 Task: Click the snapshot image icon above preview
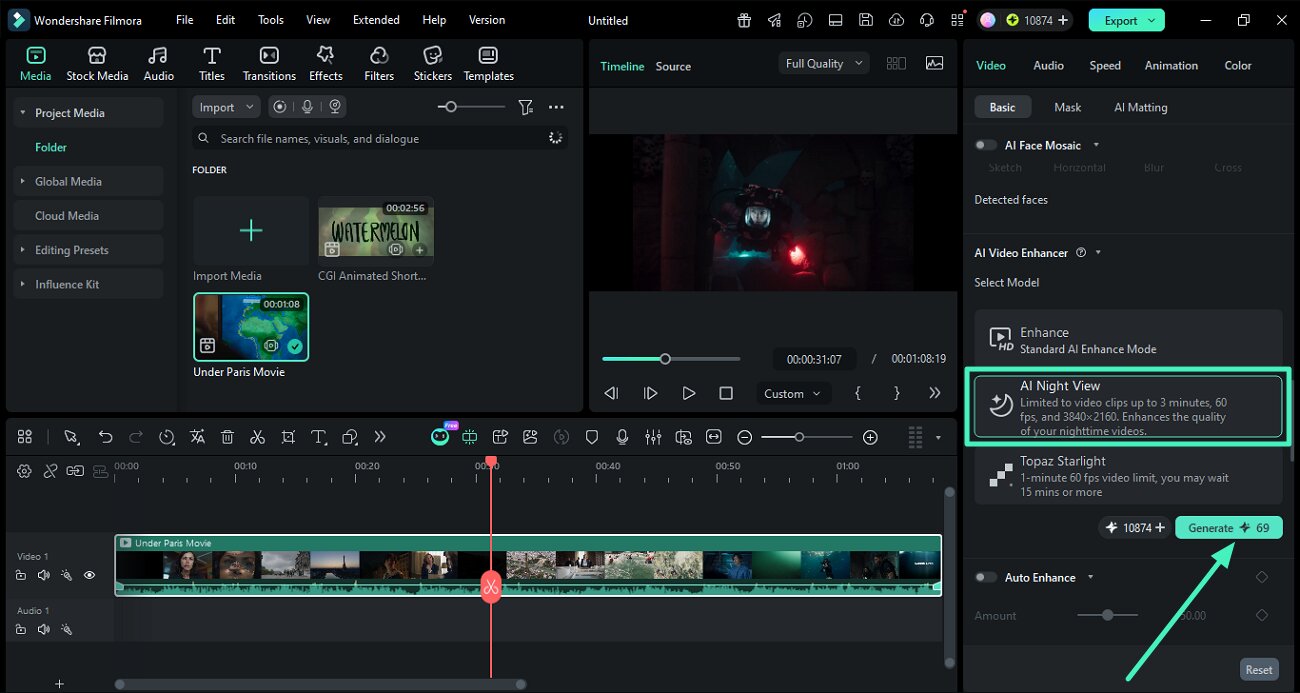click(934, 63)
